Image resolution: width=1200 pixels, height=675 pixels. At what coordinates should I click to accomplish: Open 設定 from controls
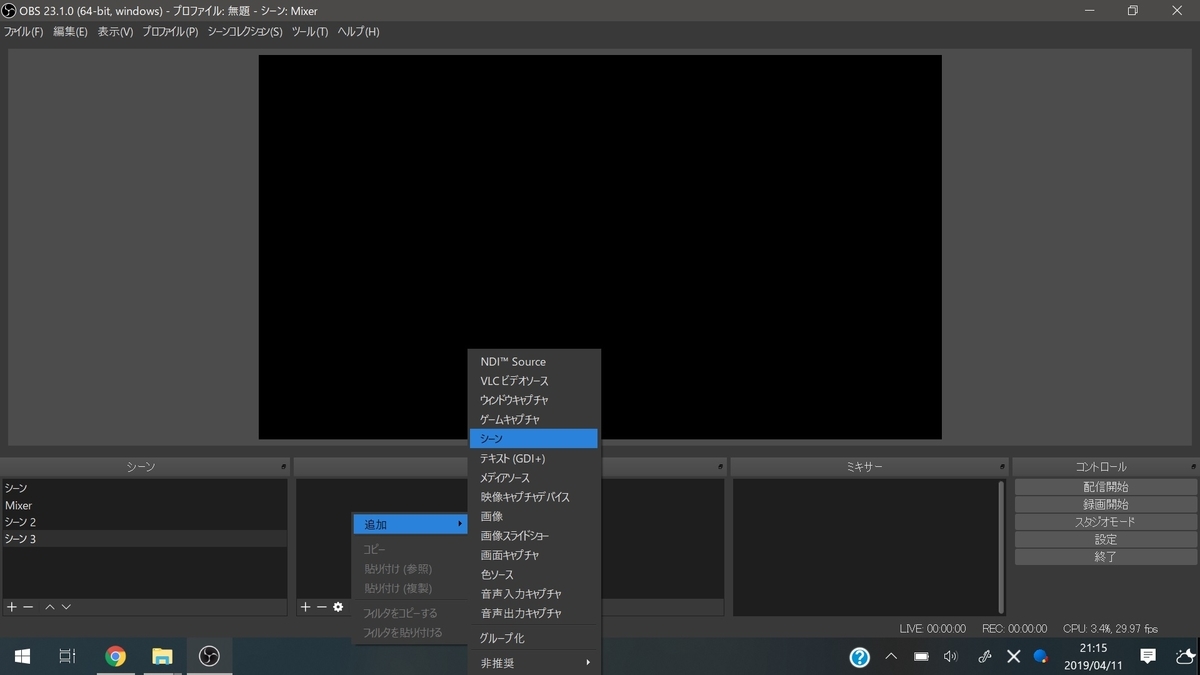point(1105,540)
